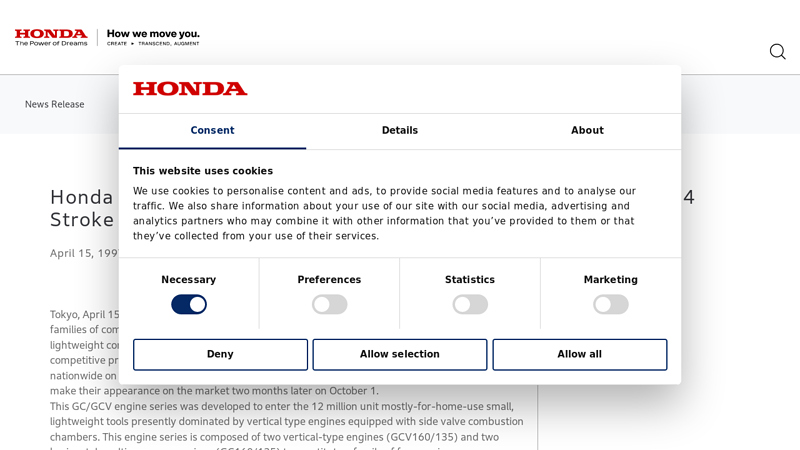800x450 pixels.
Task: Enable the Preferences cookies switch
Action: pos(329,304)
